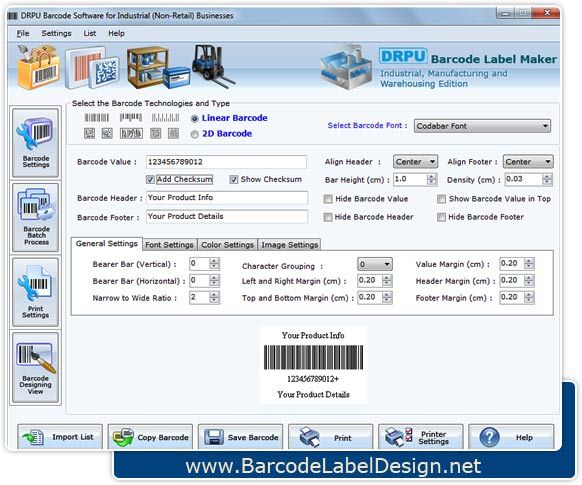Click the third linear barcode sample icon
Image resolution: width=582 pixels, height=485 pixels.
click(x=165, y=118)
